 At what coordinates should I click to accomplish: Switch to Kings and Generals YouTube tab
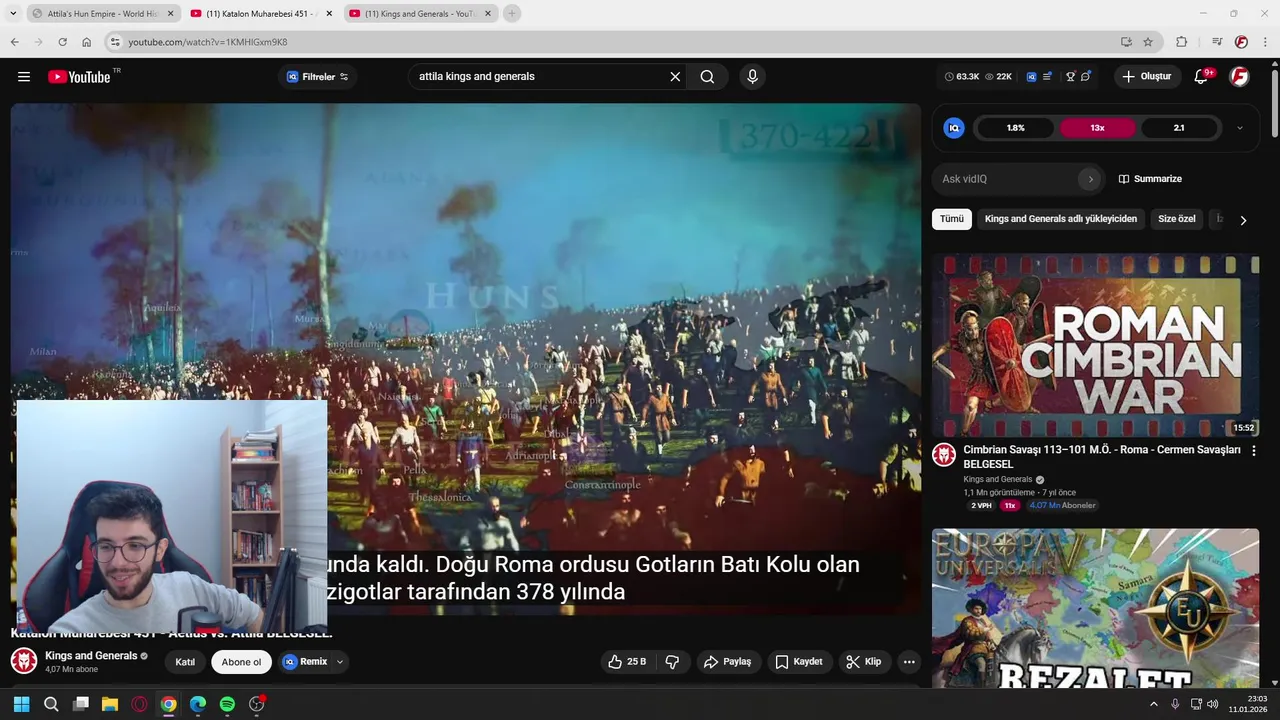pyautogui.click(x=421, y=14)
